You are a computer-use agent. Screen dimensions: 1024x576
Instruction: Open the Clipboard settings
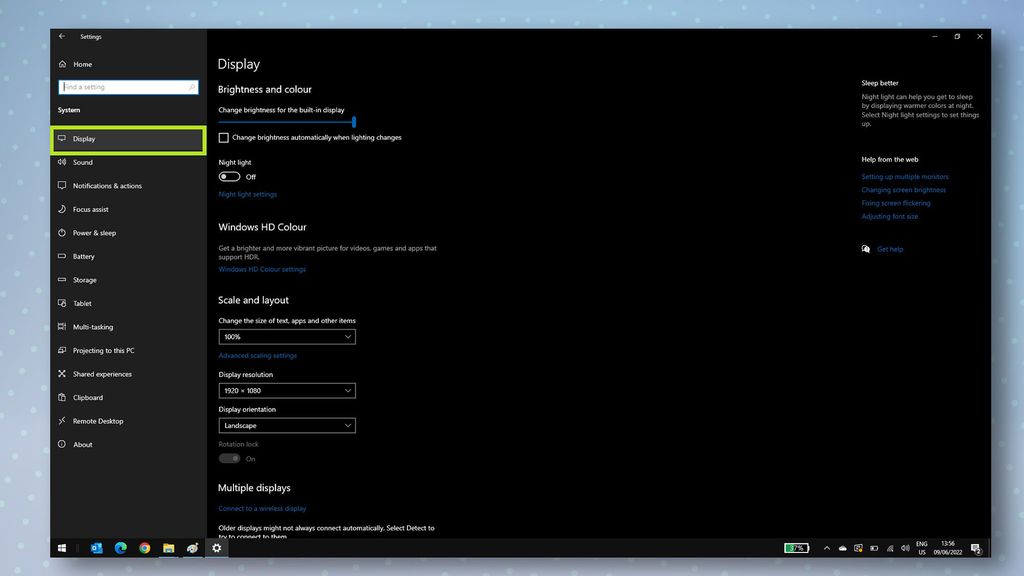(x=87, y=397)
